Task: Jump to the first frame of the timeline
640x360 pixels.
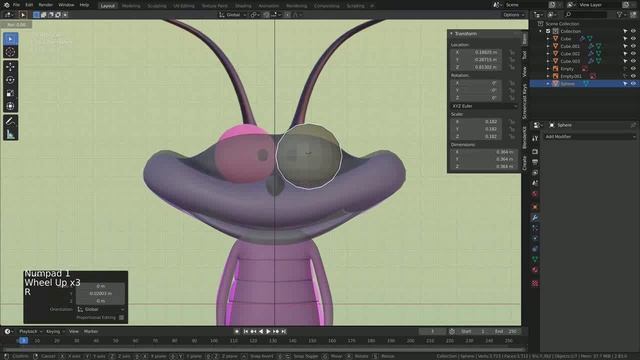Action: (x=246, y=331)
